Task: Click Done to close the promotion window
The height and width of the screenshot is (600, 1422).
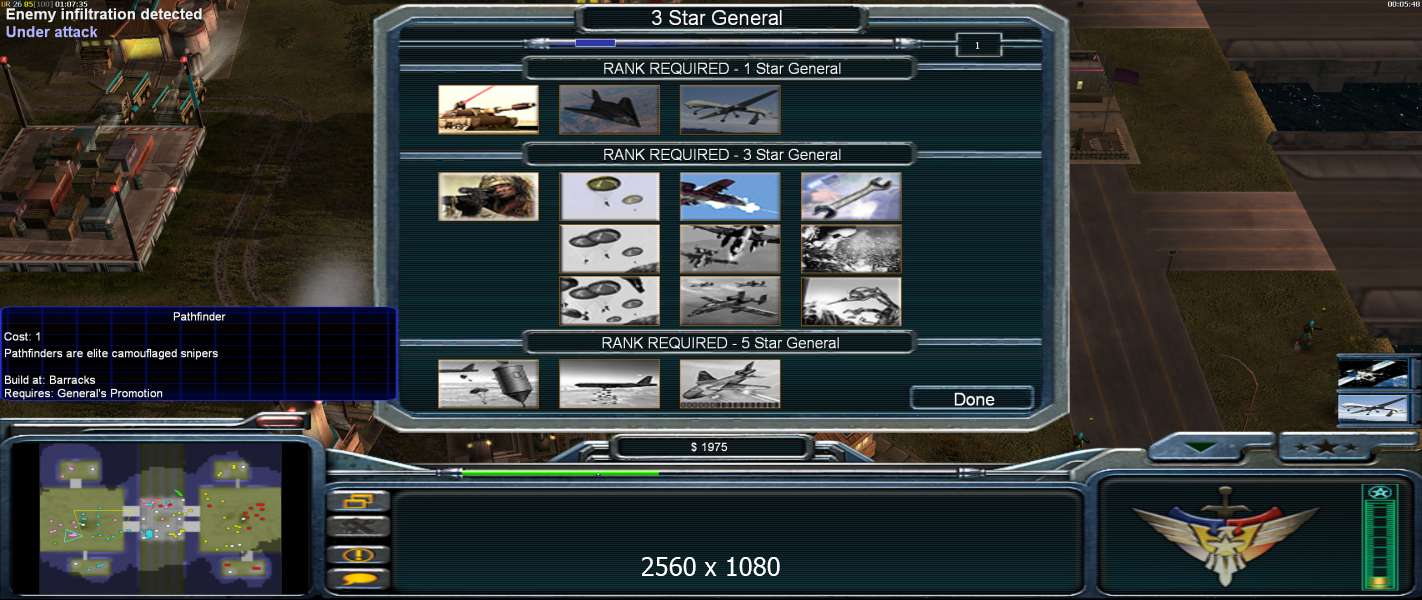Action: point(973,399)
